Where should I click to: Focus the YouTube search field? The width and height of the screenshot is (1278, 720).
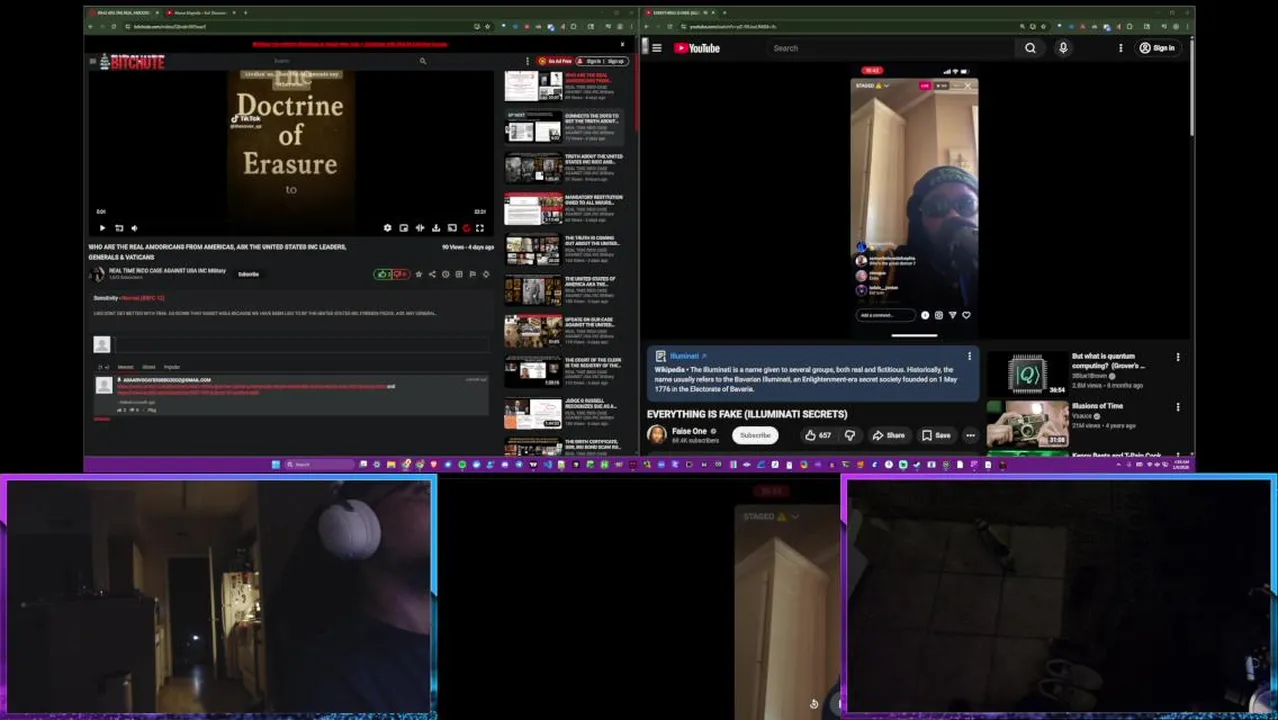890,48
